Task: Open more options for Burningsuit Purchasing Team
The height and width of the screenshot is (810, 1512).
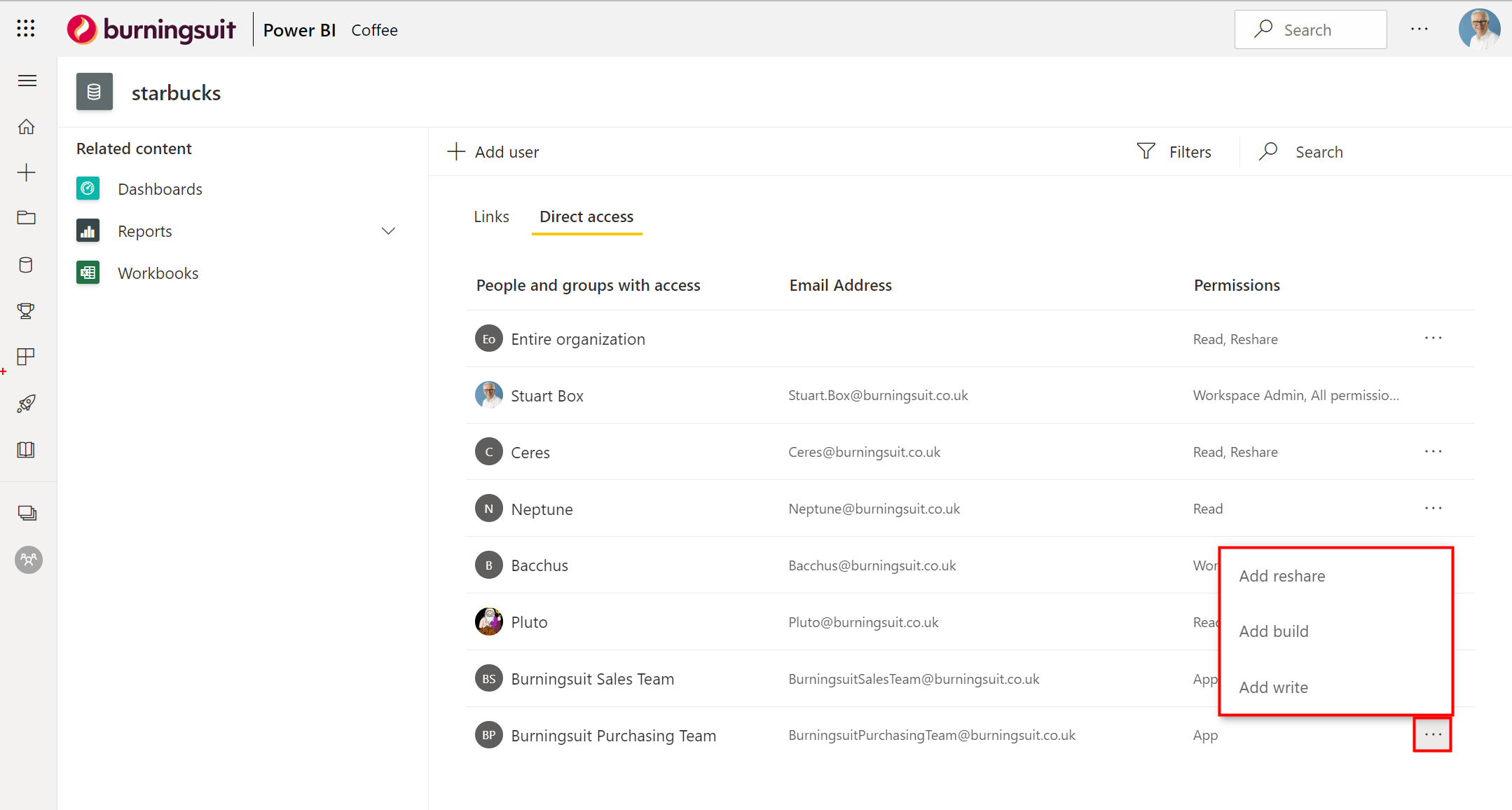Action: pos(1433,735)
